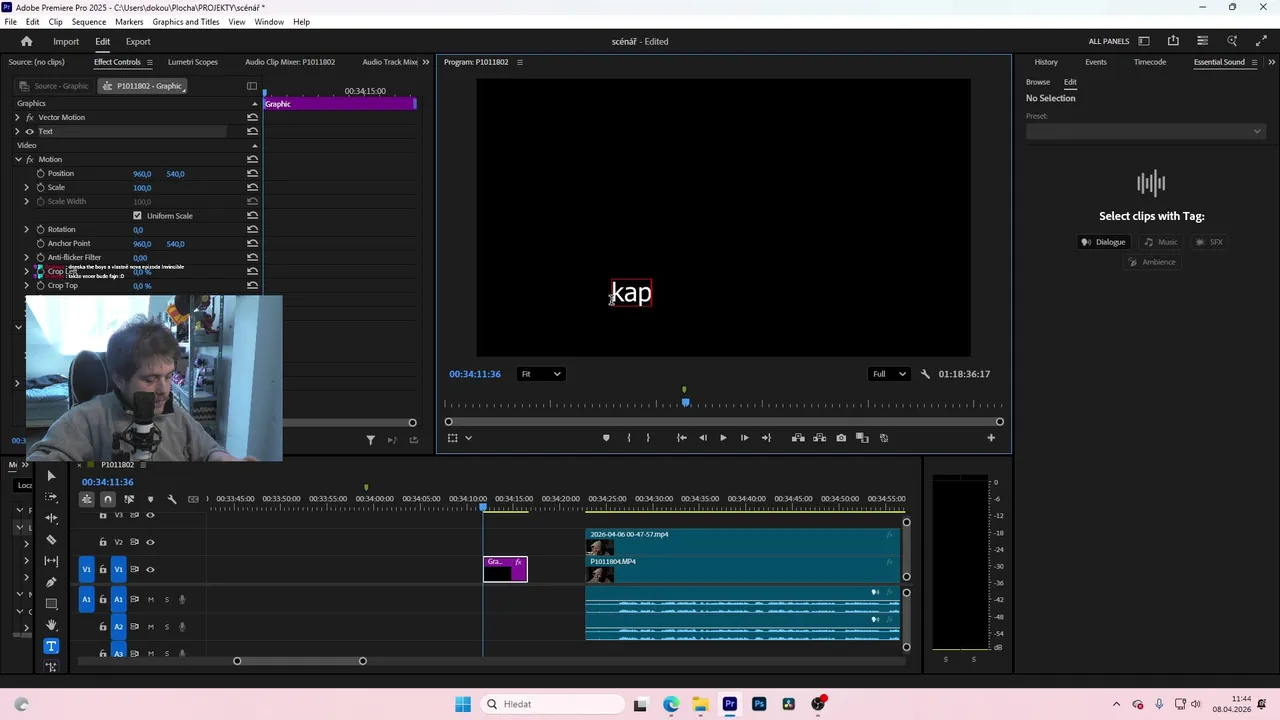This screenshot has width=1280, height=720.
Task: Play in Program monitor
Action: [x=723, y=438]
